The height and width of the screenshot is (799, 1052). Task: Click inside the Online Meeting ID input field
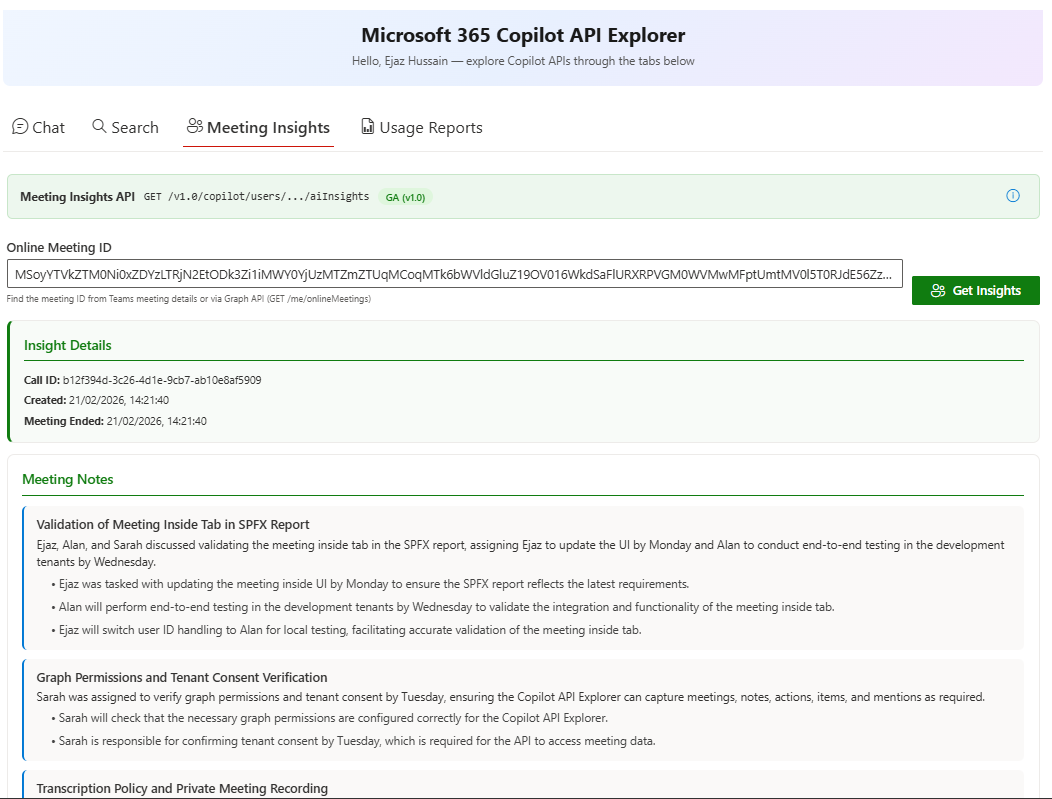(456, 272)
